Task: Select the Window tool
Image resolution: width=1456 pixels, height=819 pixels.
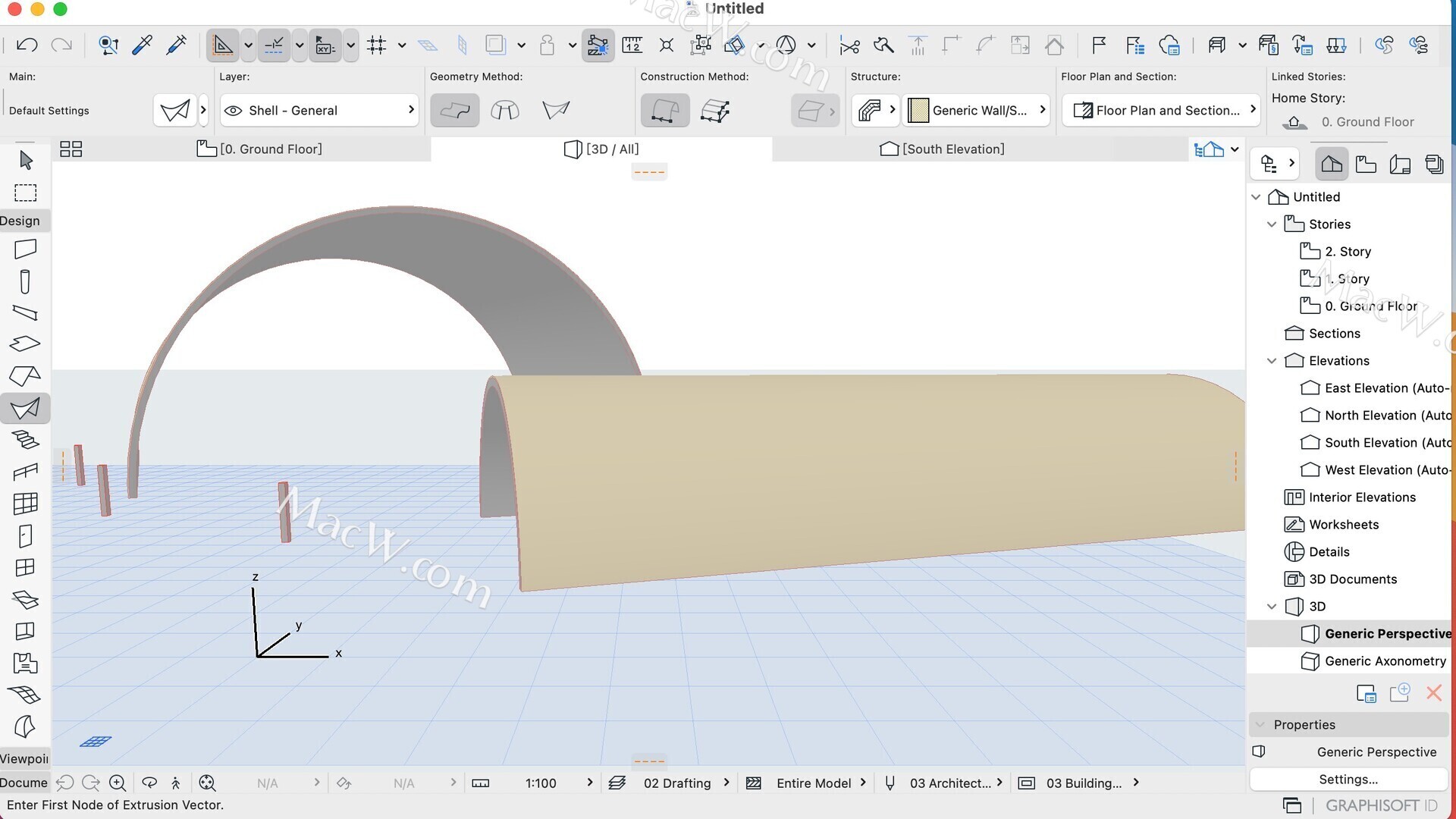Action: point(25,567)
